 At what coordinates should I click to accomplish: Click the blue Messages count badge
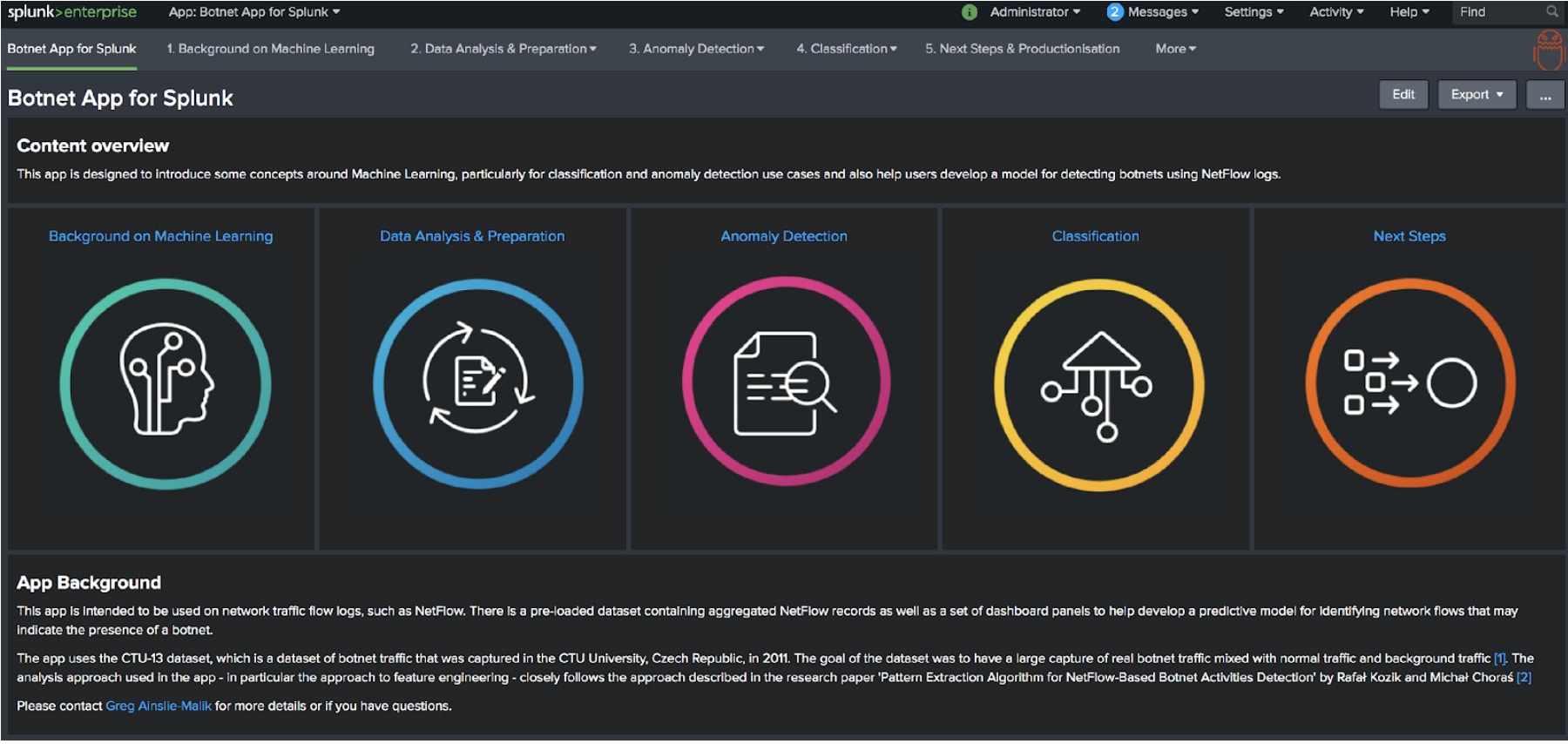click(x=1115, y=12)
